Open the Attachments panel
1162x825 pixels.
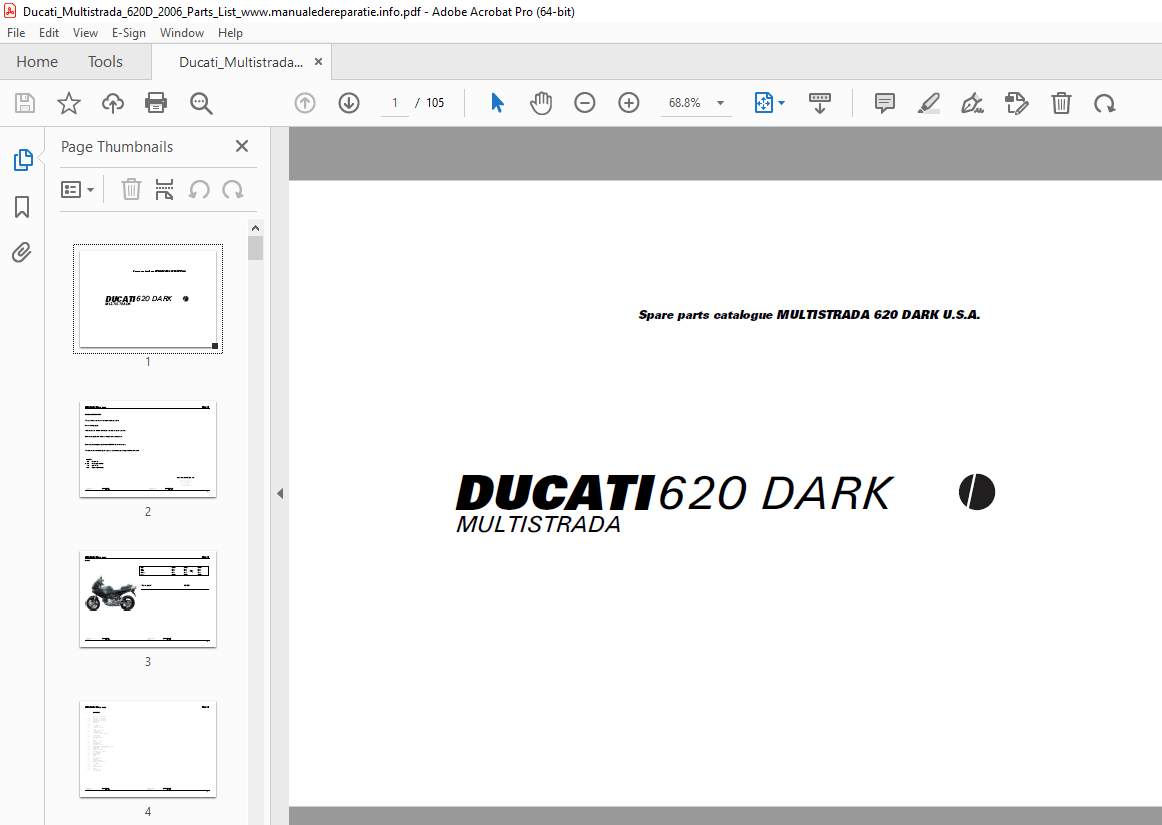pos(22,252)
